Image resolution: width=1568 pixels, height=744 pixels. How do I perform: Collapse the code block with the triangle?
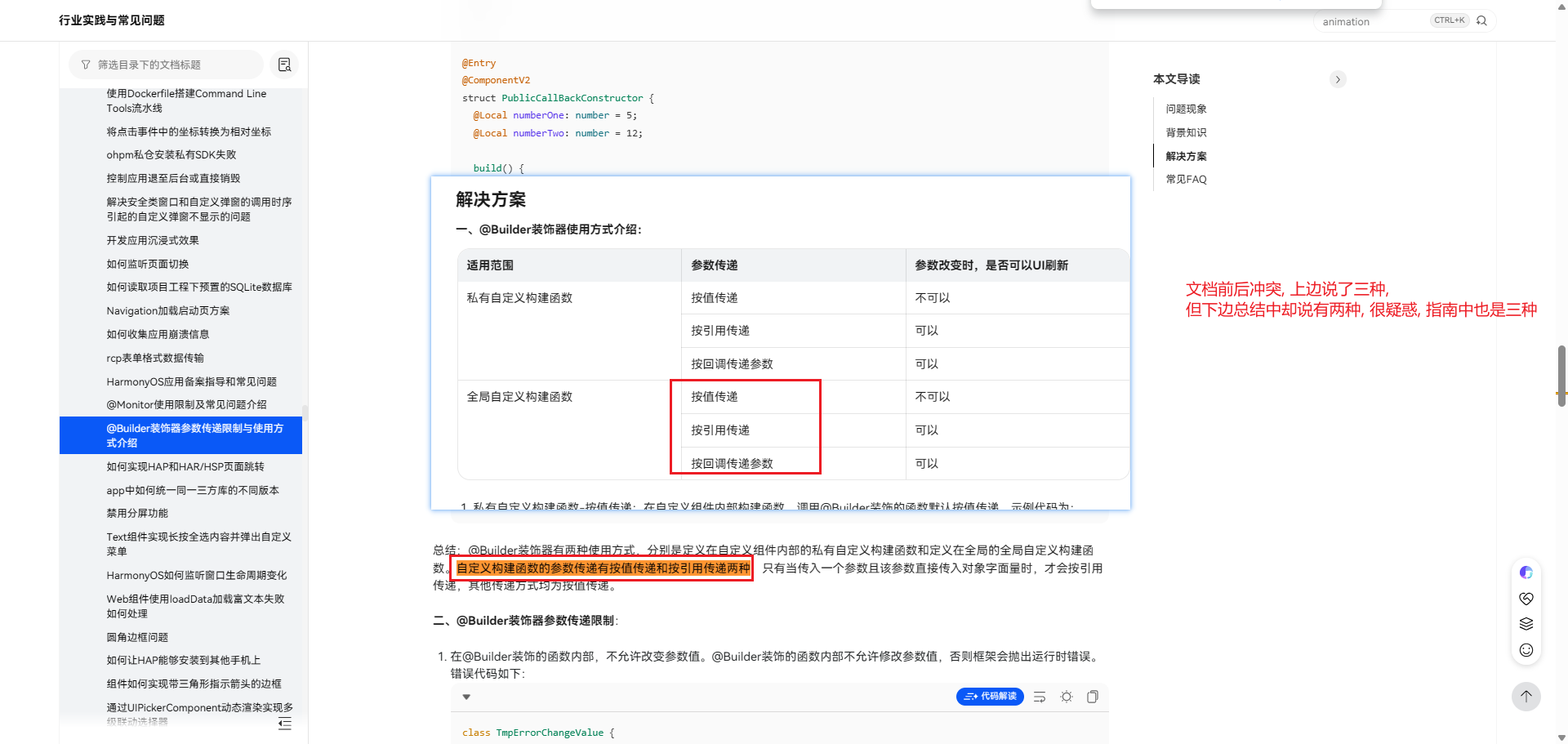(x=466, y=697)
